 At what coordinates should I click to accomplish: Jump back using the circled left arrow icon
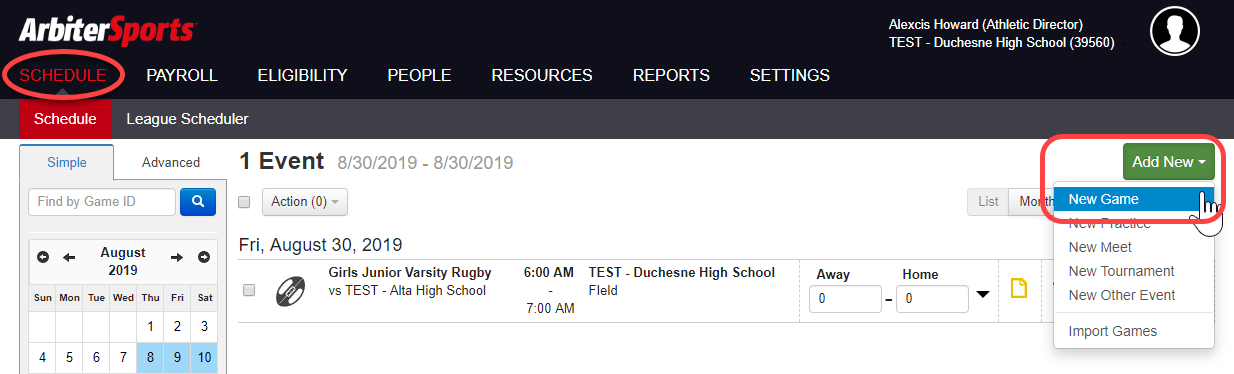pos(43,257)
